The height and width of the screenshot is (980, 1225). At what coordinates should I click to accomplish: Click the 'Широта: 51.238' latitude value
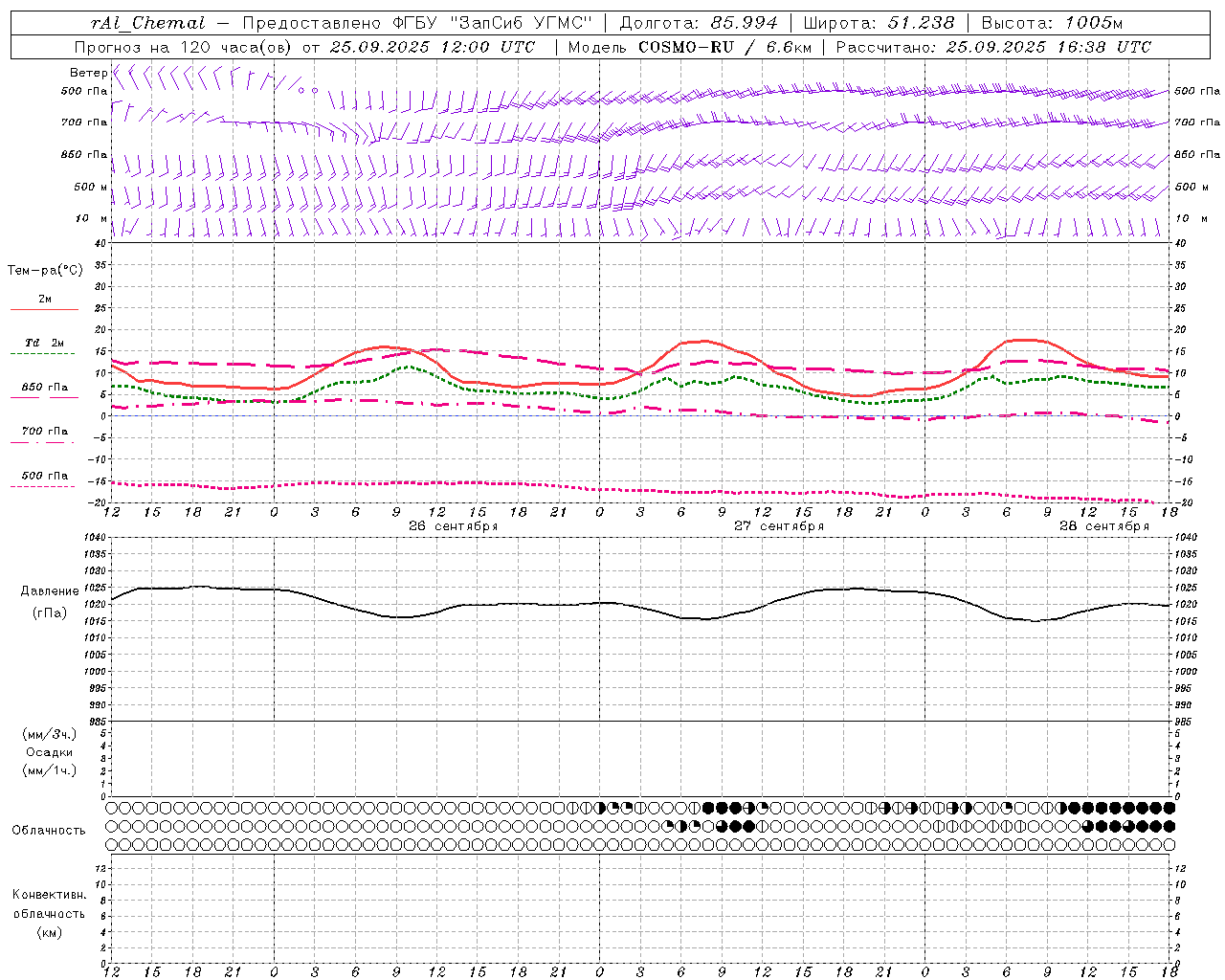879,23
